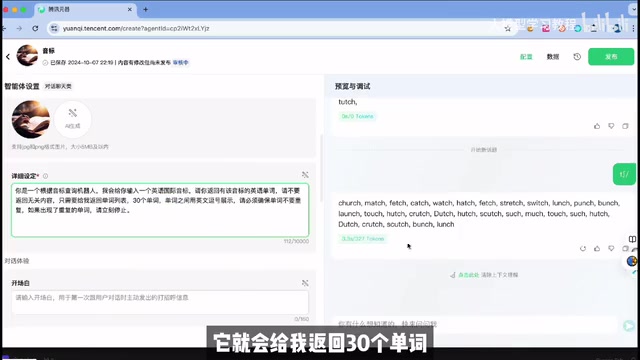This screenshot has width=640, height=360.
Task: Thumbs up the church word list reply
Action: 597,248
